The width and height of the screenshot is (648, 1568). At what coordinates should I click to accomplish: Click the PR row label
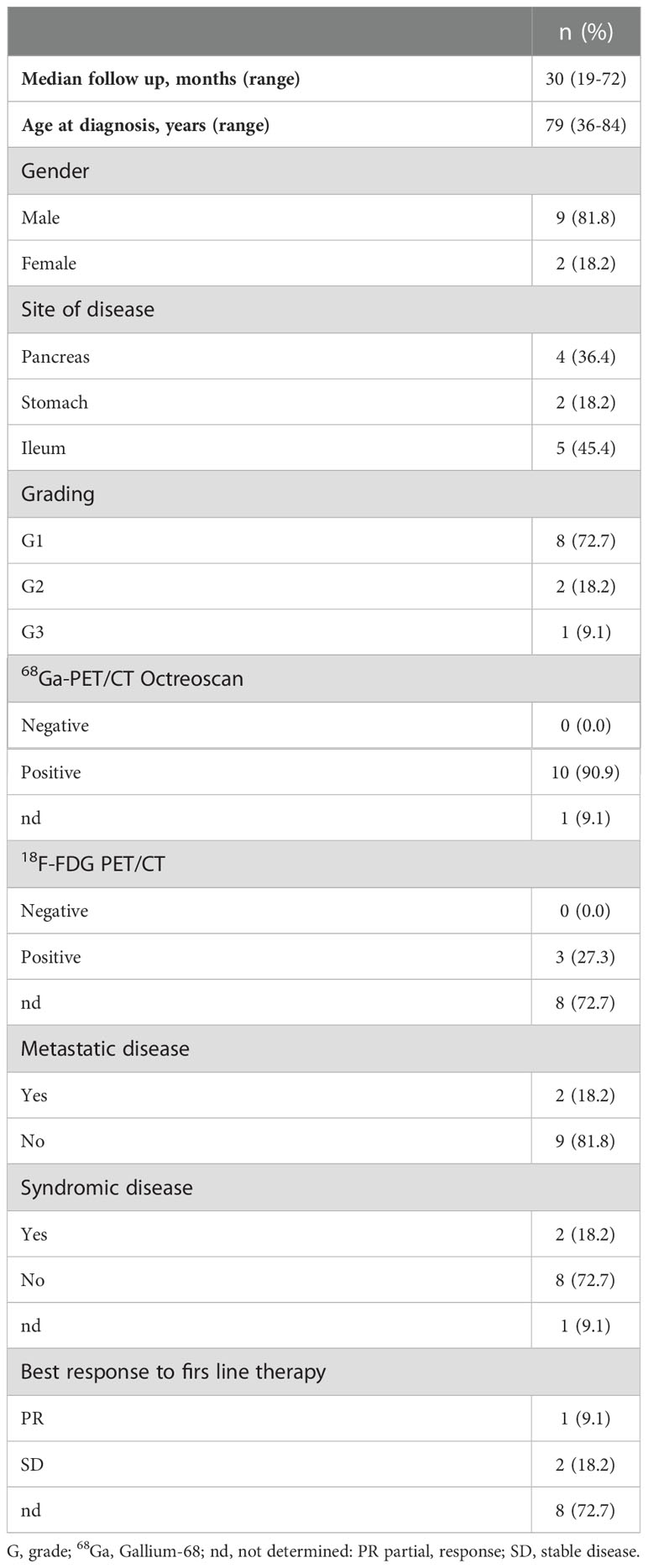click(x=32, y=1419)
